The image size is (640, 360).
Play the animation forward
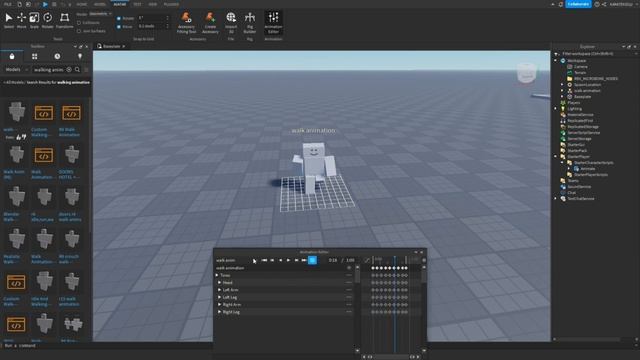click(x=288, y=260)
